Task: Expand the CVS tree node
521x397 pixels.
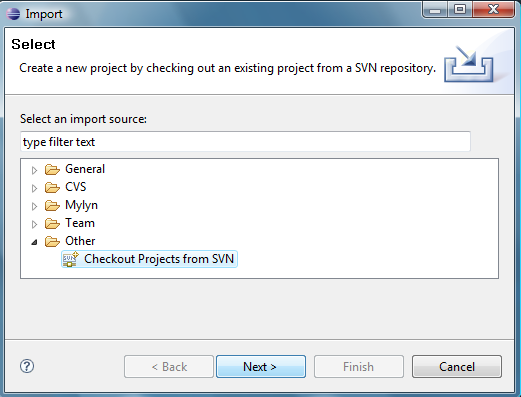Action: 34,188
